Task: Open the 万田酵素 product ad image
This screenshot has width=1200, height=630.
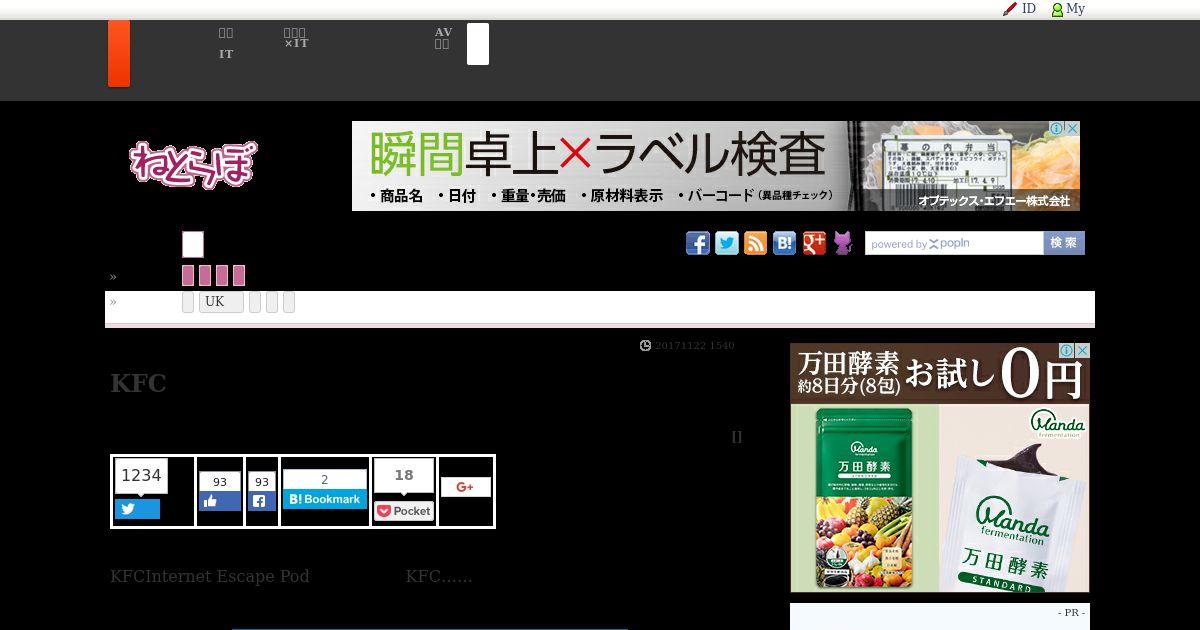Action: pyautogui.click(x=940, y=468)
